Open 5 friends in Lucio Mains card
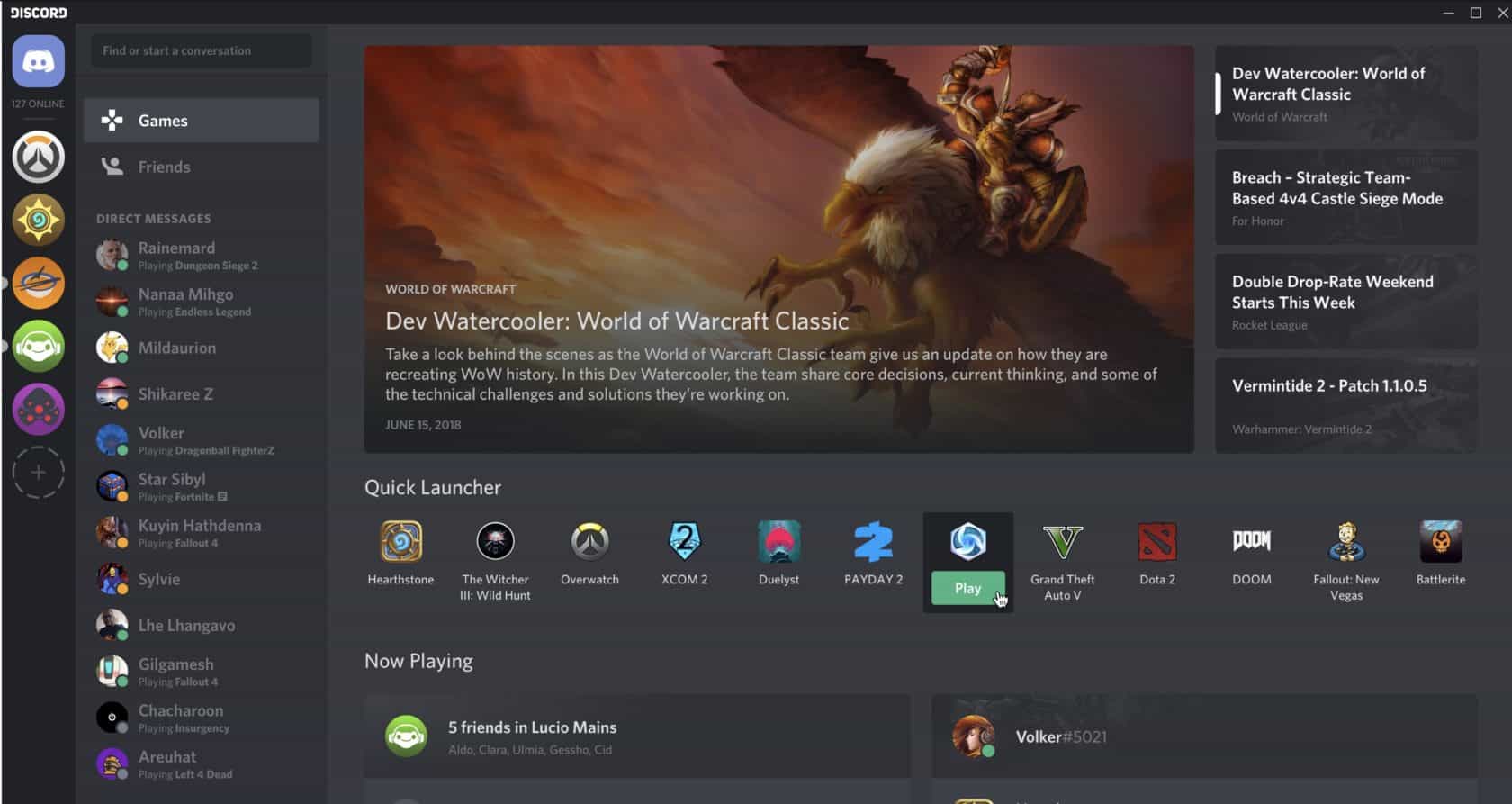 (637, 736)
